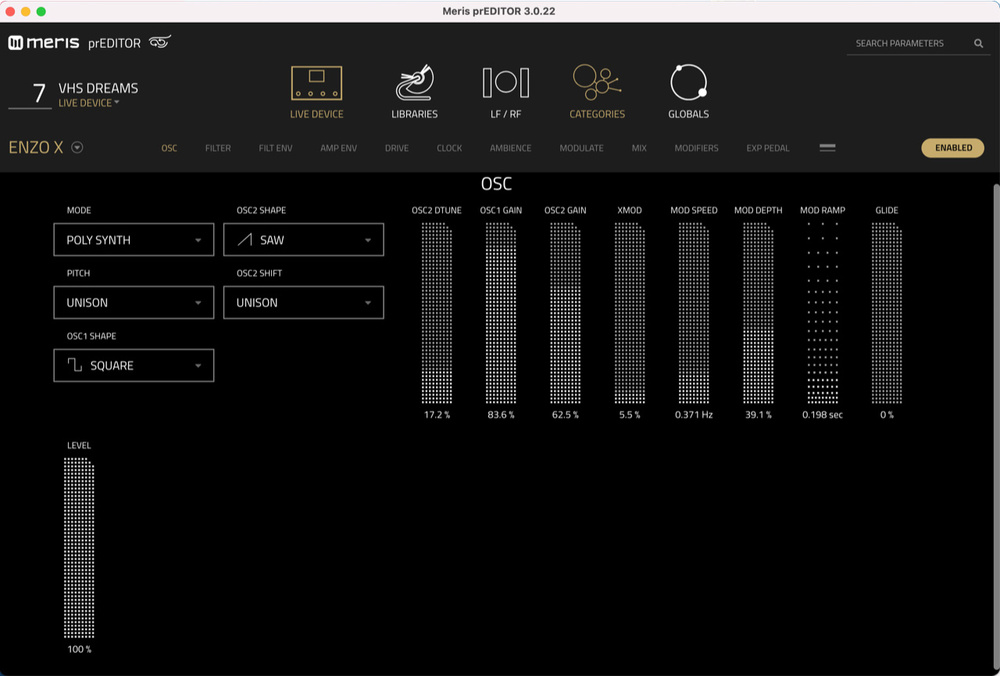Viewport: 1000px width, 676px height.
Task: Switch to the AMBIENCE tab
Action: [510, 148]
